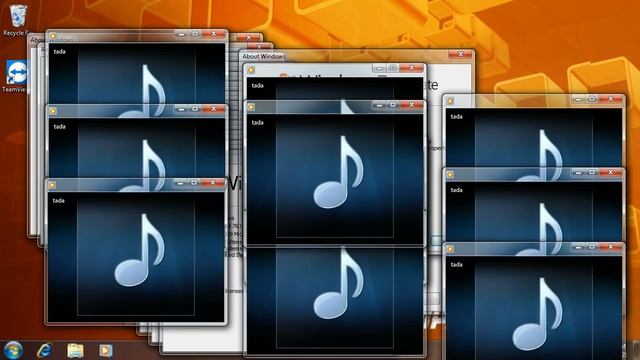The width and height of the screenshot is (640, 360).
Task: Click title icon of second right-stack player
Action: tap(450, 175)
